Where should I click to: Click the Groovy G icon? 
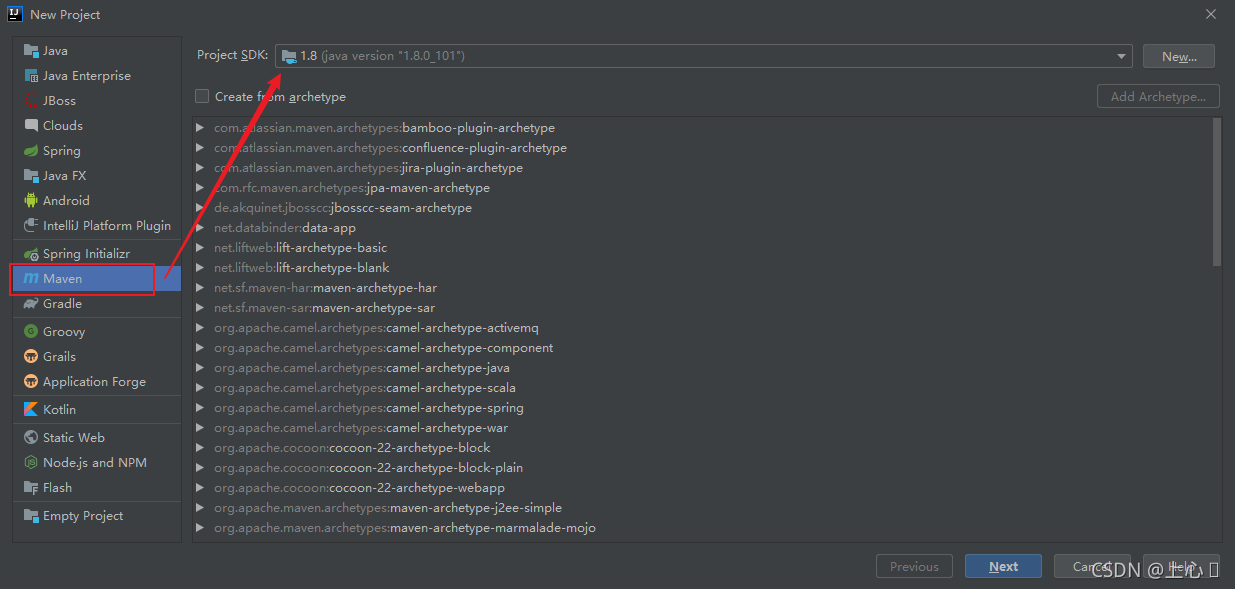pos(31,331)
